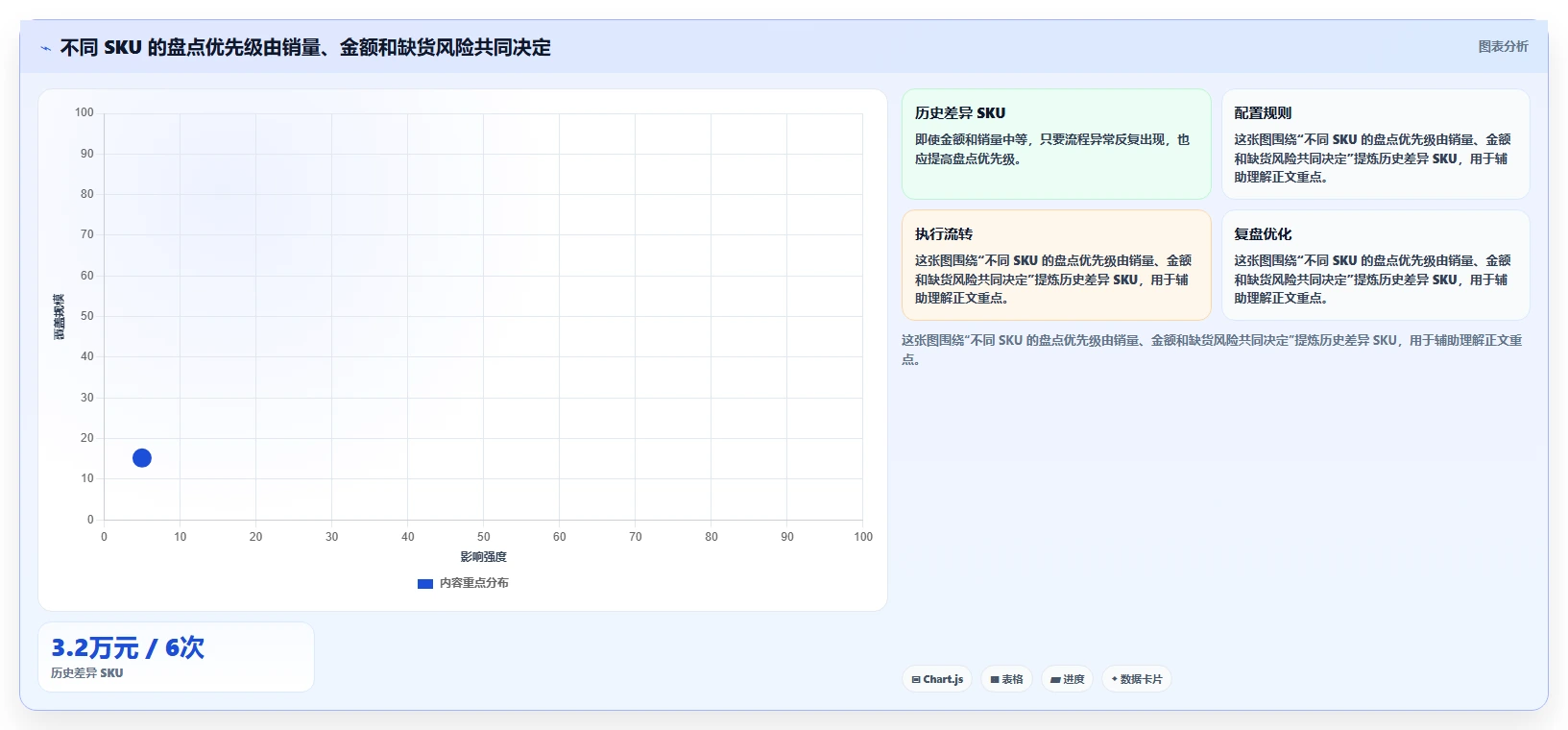The image size is (1568, 730).
Task: Click the 表格 tag icon
Action: [995, 679]
